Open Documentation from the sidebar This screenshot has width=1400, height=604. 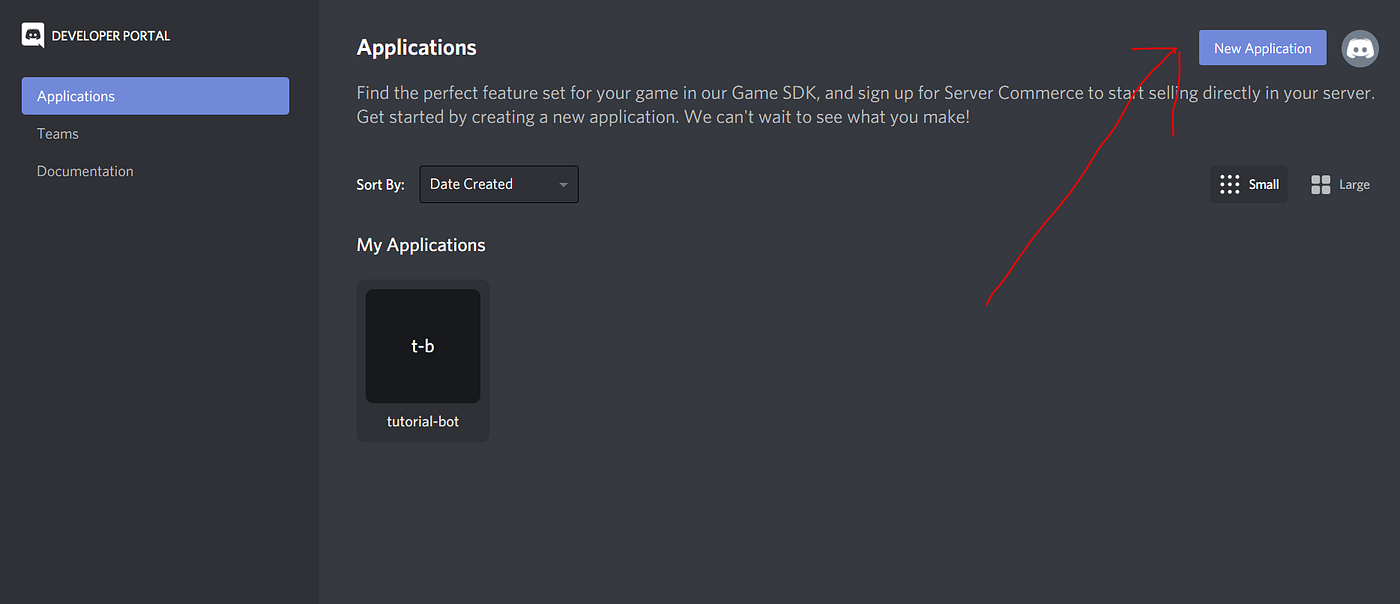point(85,171)
